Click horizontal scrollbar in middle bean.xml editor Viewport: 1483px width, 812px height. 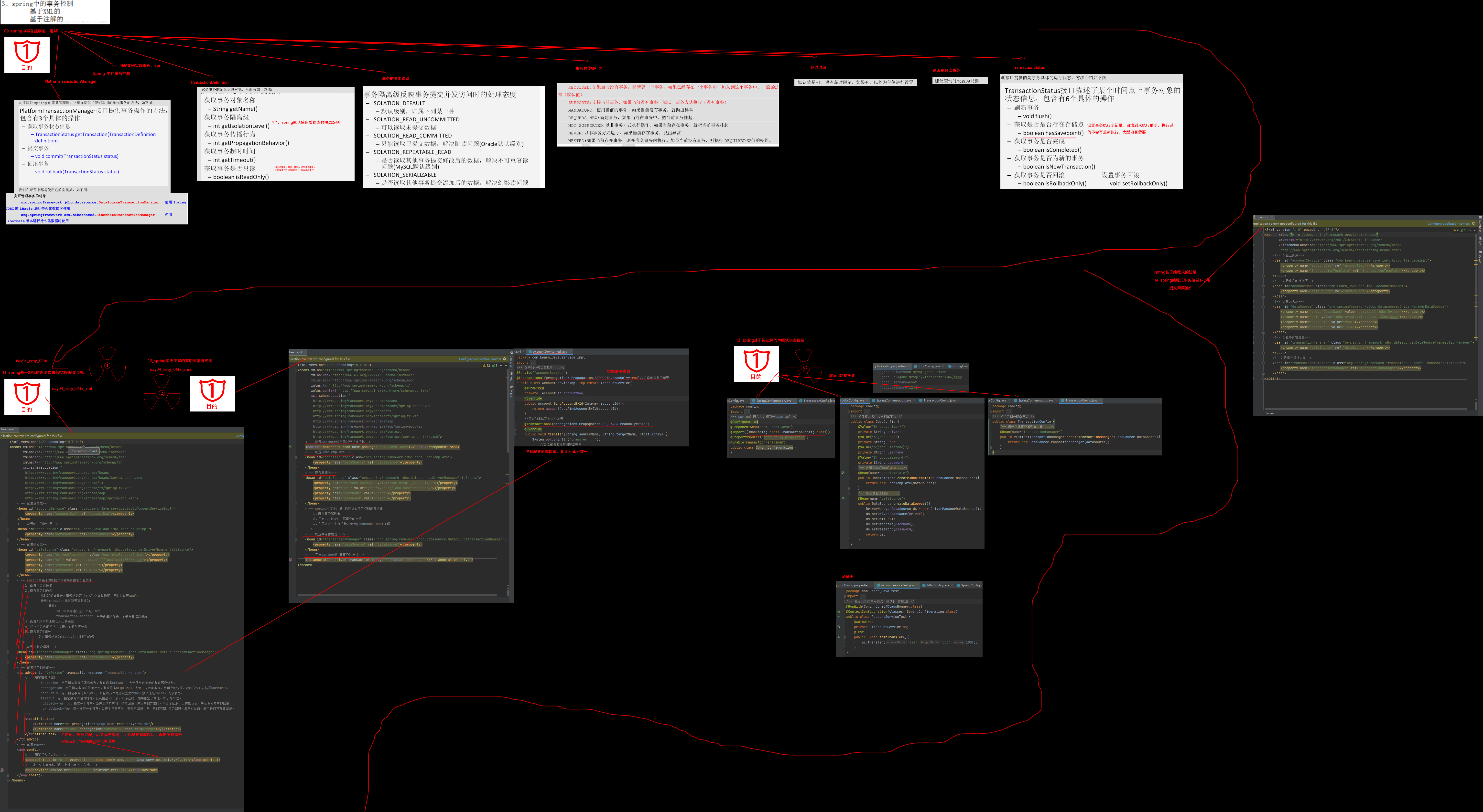pos(397,596)
